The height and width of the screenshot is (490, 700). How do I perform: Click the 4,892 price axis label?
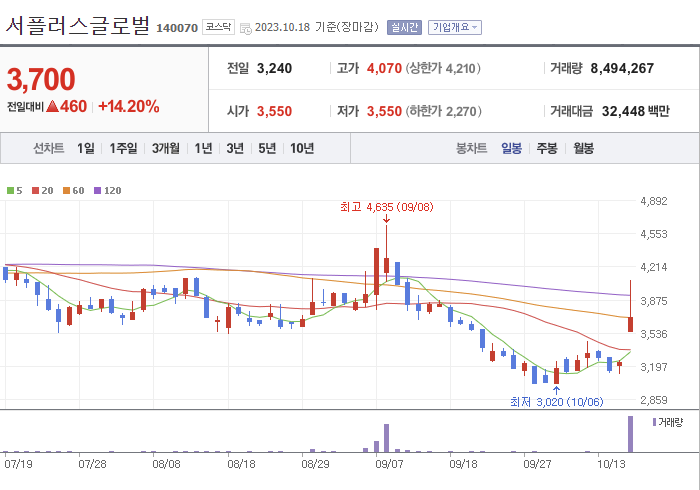click(x=654, y=201)
